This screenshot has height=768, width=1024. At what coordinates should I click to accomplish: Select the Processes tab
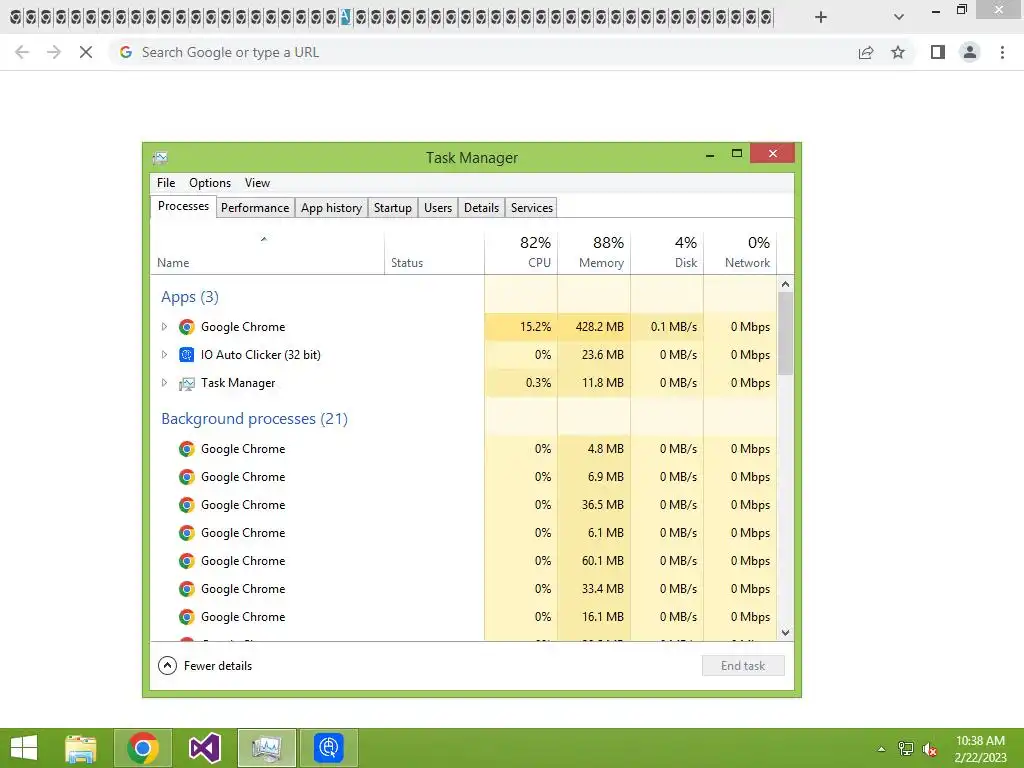tap(184, 206)
